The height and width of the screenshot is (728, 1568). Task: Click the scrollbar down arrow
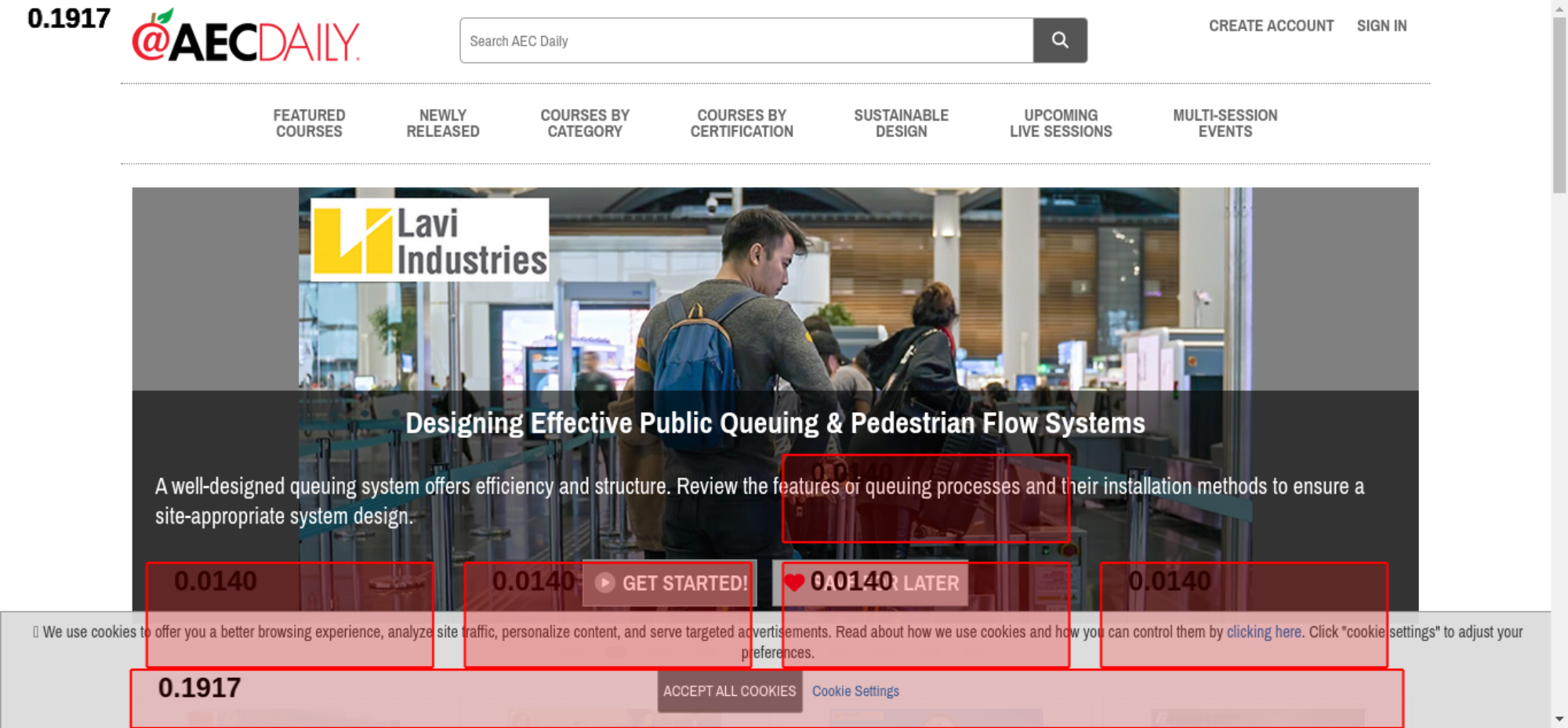tap(1559, 719)
